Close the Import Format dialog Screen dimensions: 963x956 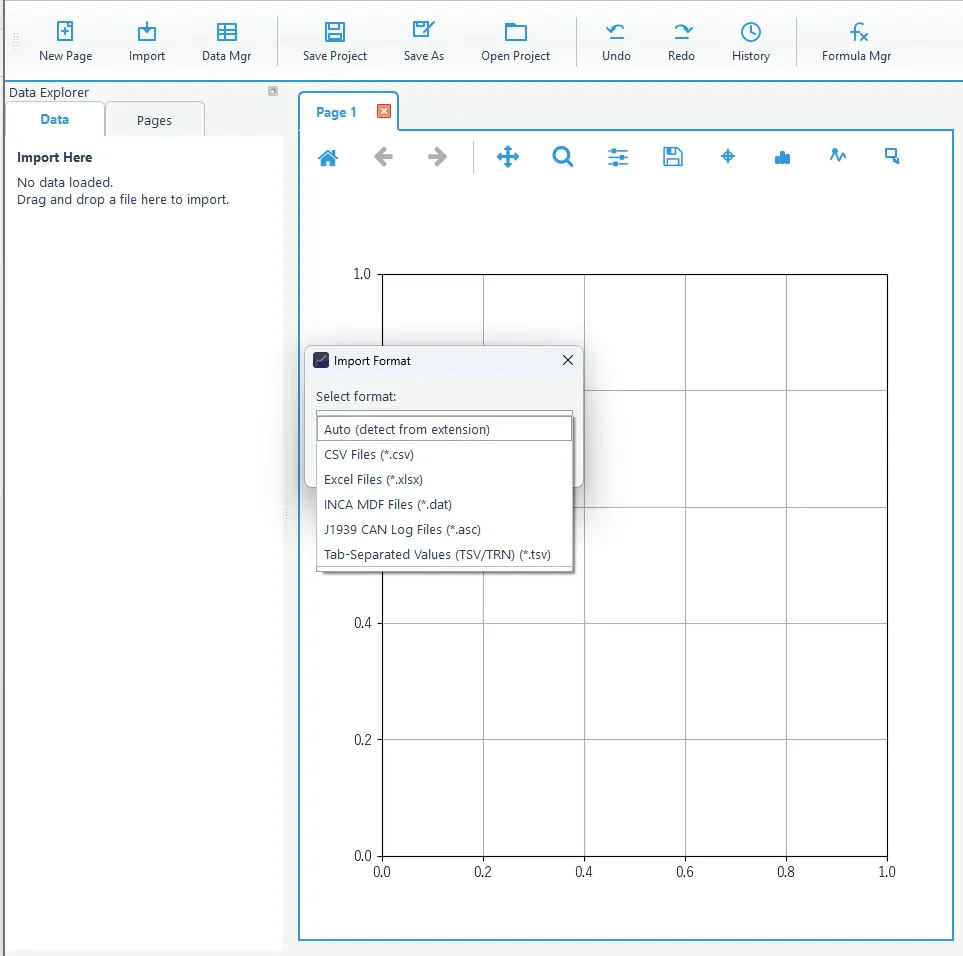pyautogui.click(x=568, y=360)
